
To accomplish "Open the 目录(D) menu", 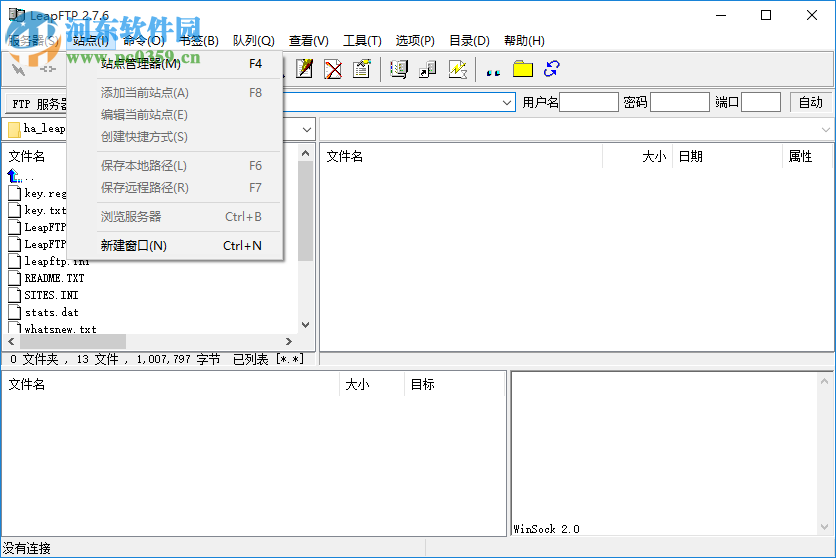I will (469, 41).
